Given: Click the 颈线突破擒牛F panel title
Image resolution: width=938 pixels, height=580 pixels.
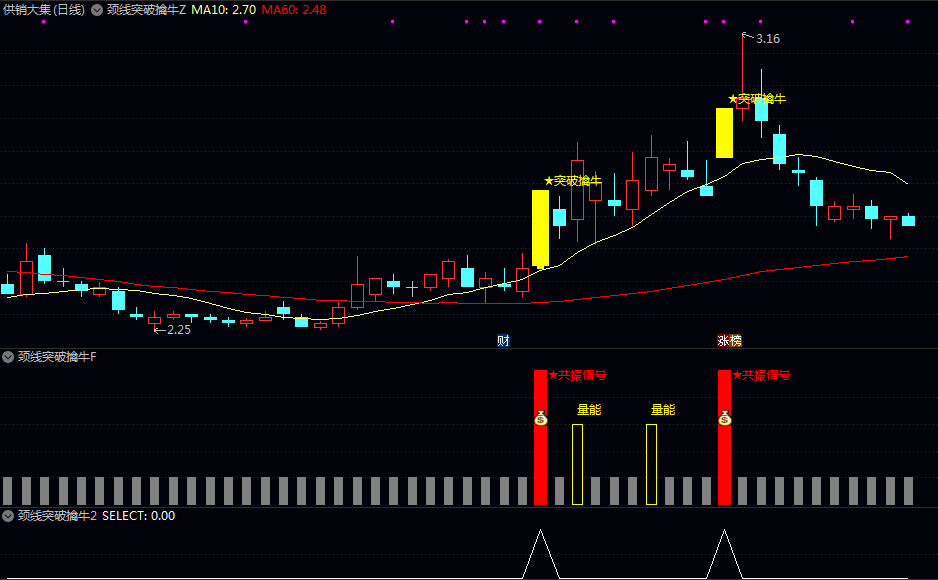Looking at the screenshot, I should (x=57, y=357).
